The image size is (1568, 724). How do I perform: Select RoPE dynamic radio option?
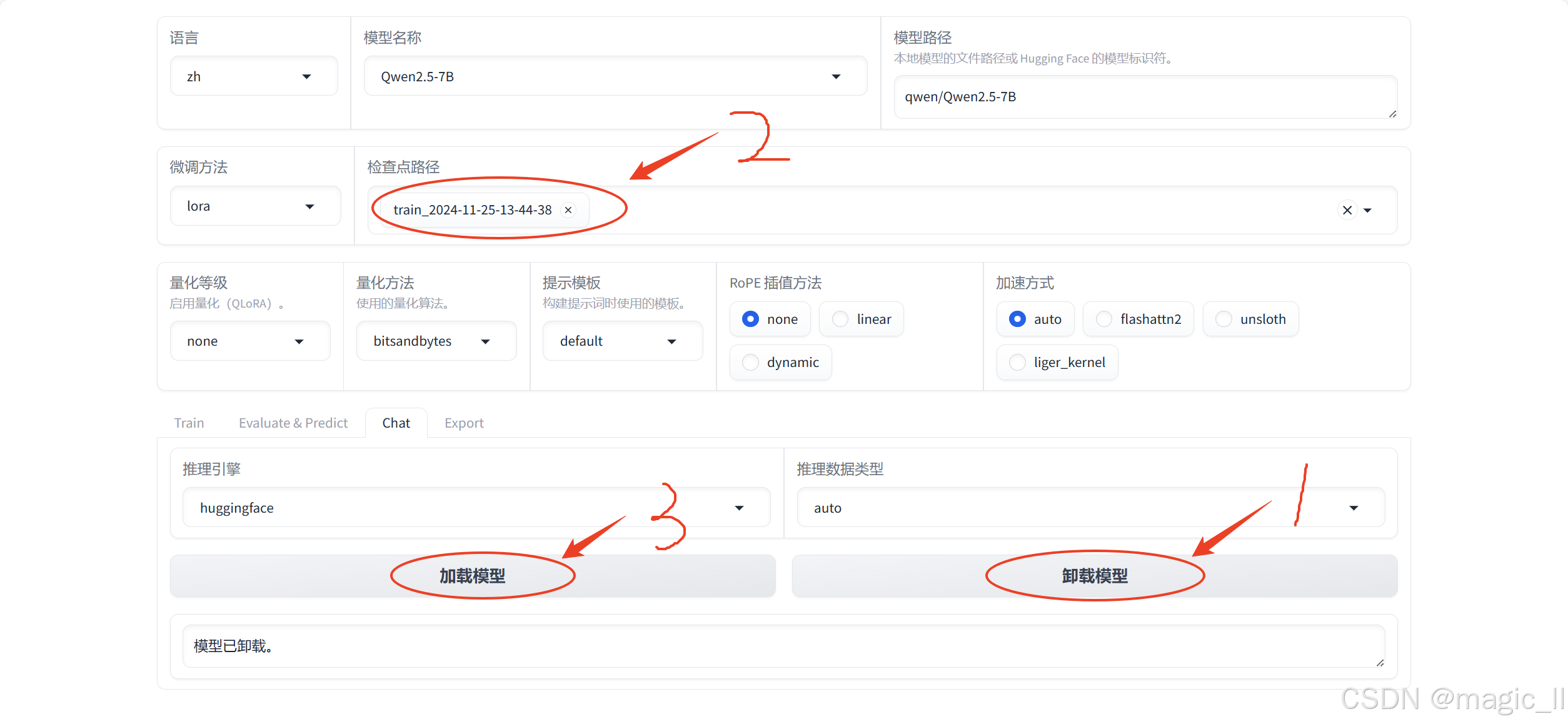780,362
